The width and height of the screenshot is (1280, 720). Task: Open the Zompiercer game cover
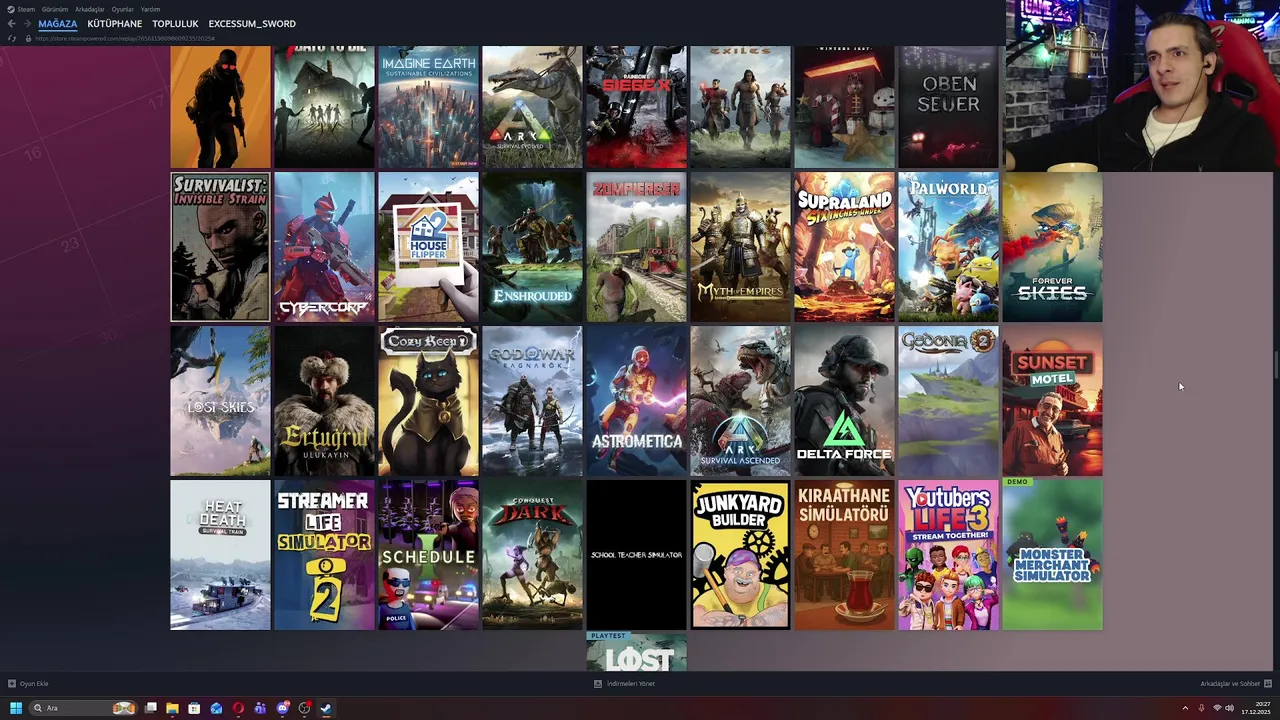[636, 247]
